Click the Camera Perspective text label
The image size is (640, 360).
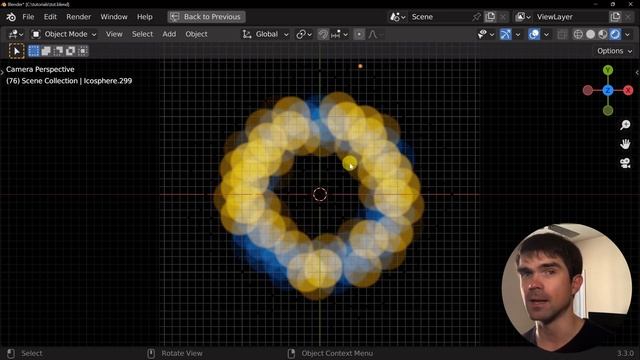[x=40, y=69]
